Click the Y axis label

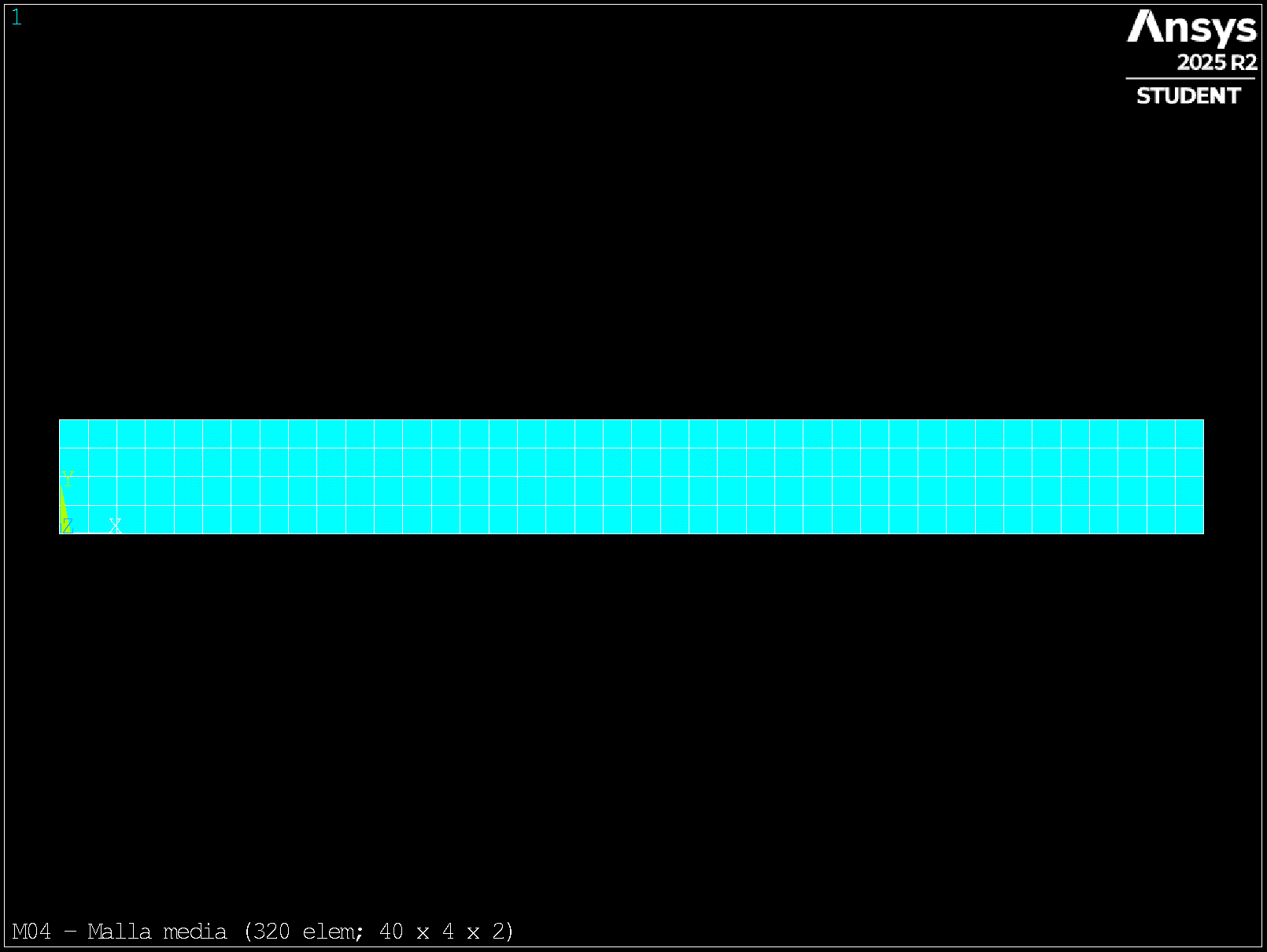(x=68, y=479)
